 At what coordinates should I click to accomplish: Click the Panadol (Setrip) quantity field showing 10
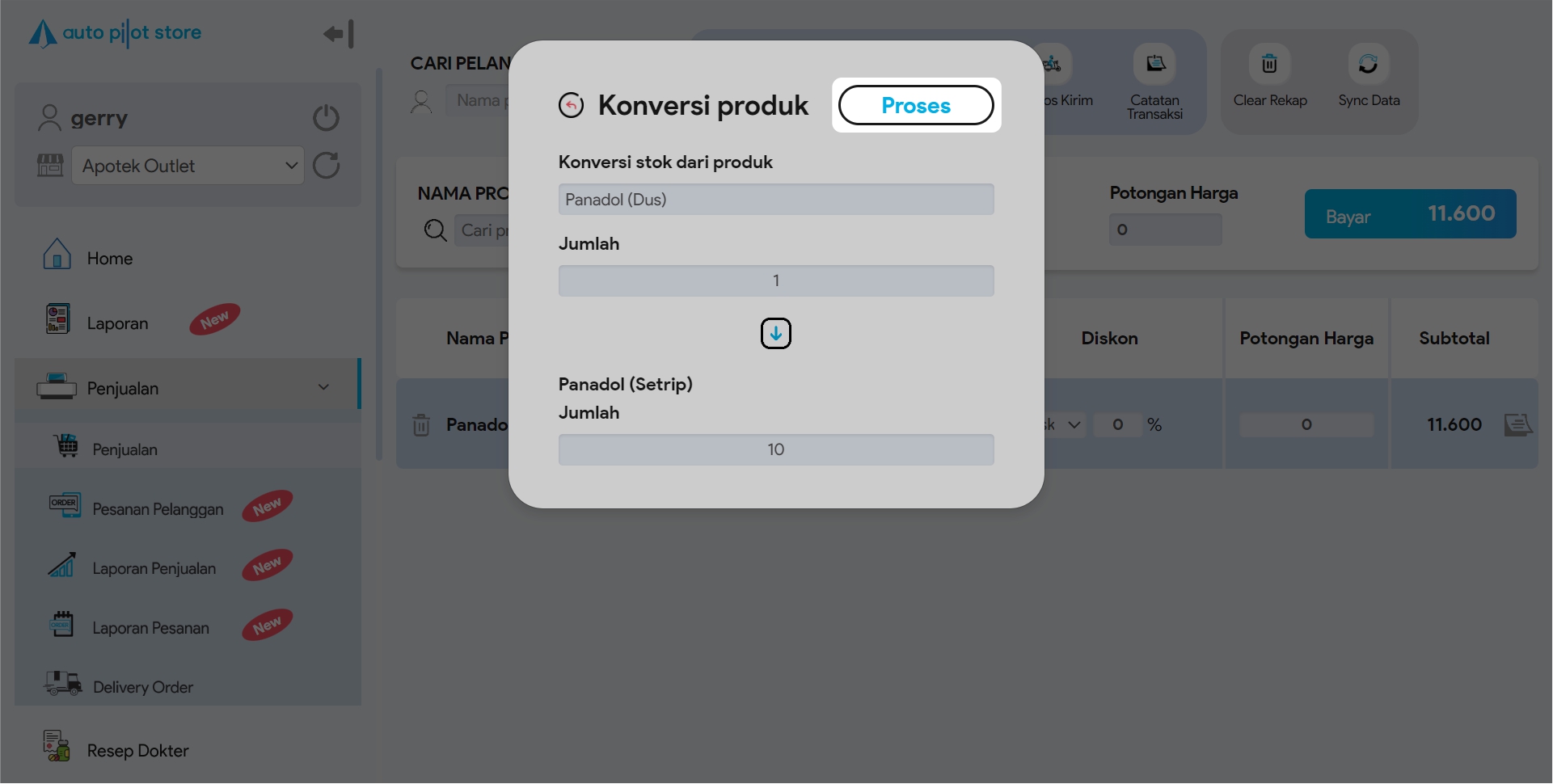775,449
